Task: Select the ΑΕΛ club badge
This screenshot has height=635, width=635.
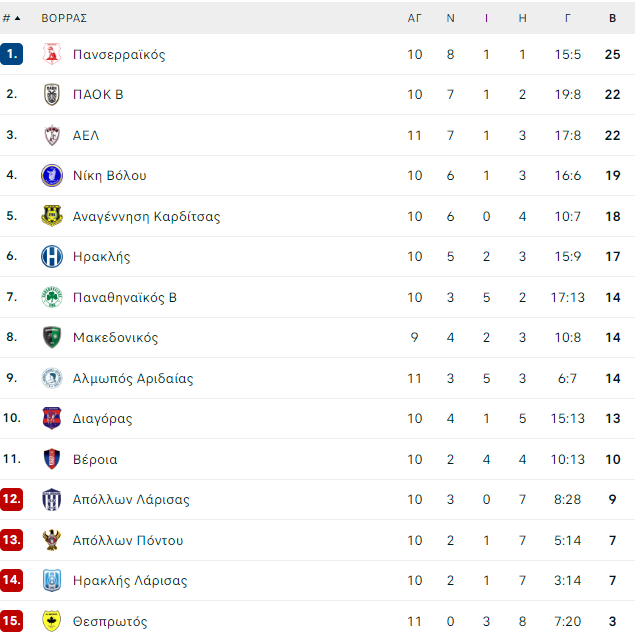Action: click(52, 135)
